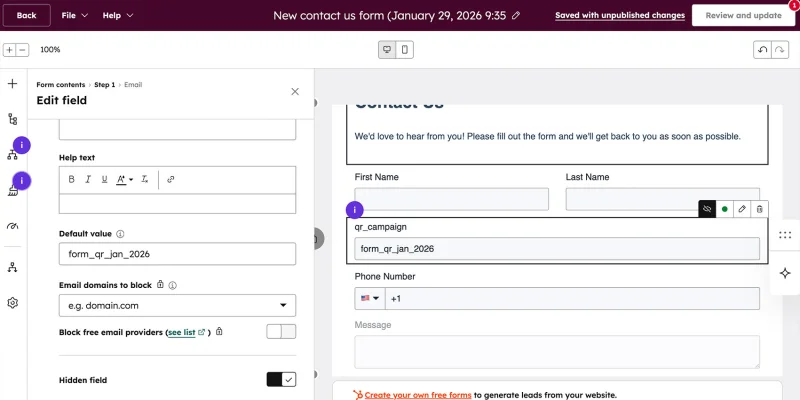This screenshot has width=800, height=400.
Task: Click the Phone Number input in preview
Action: click(x=572, y=298)
